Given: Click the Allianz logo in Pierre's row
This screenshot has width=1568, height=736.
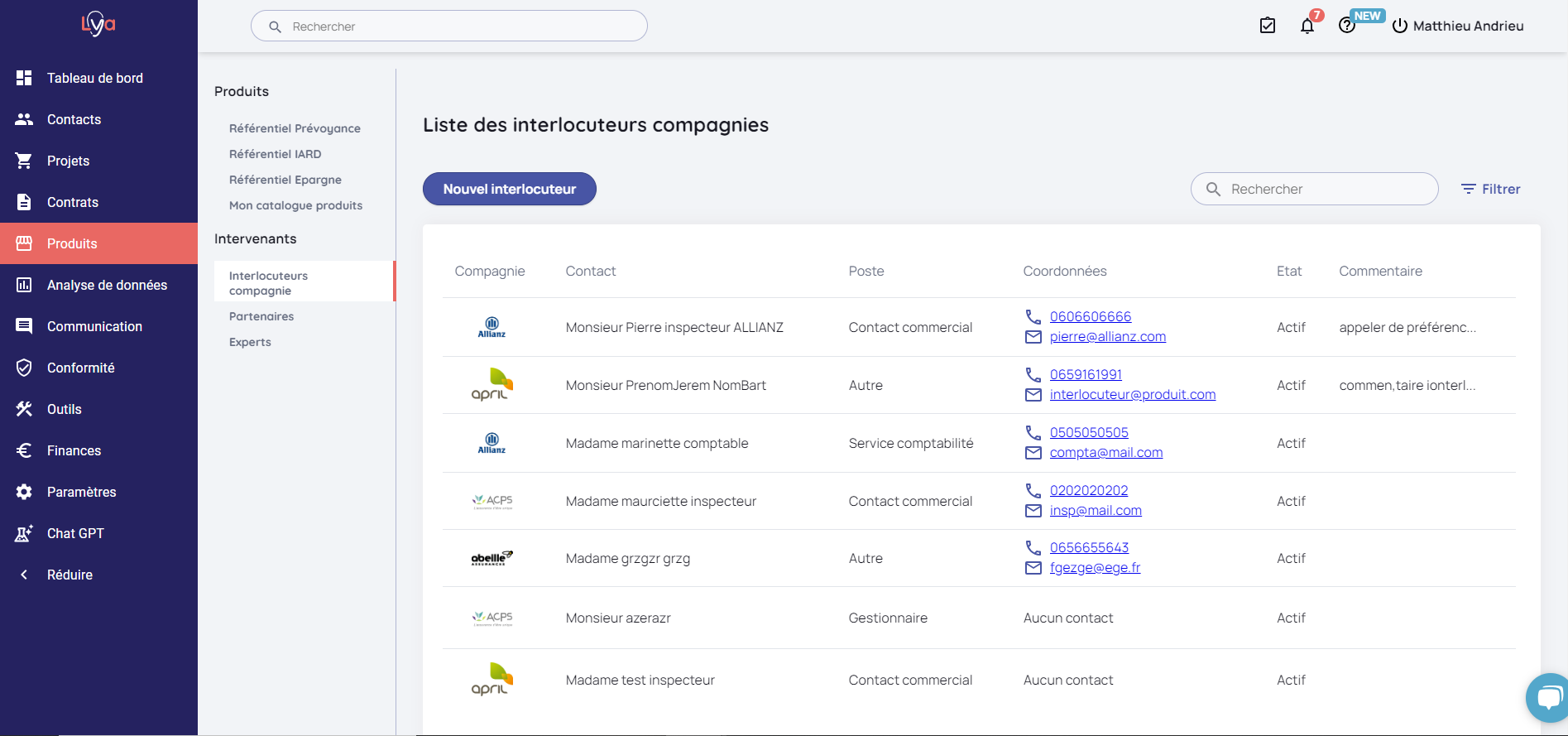Looking at the screenshot, I should [491, 327].
